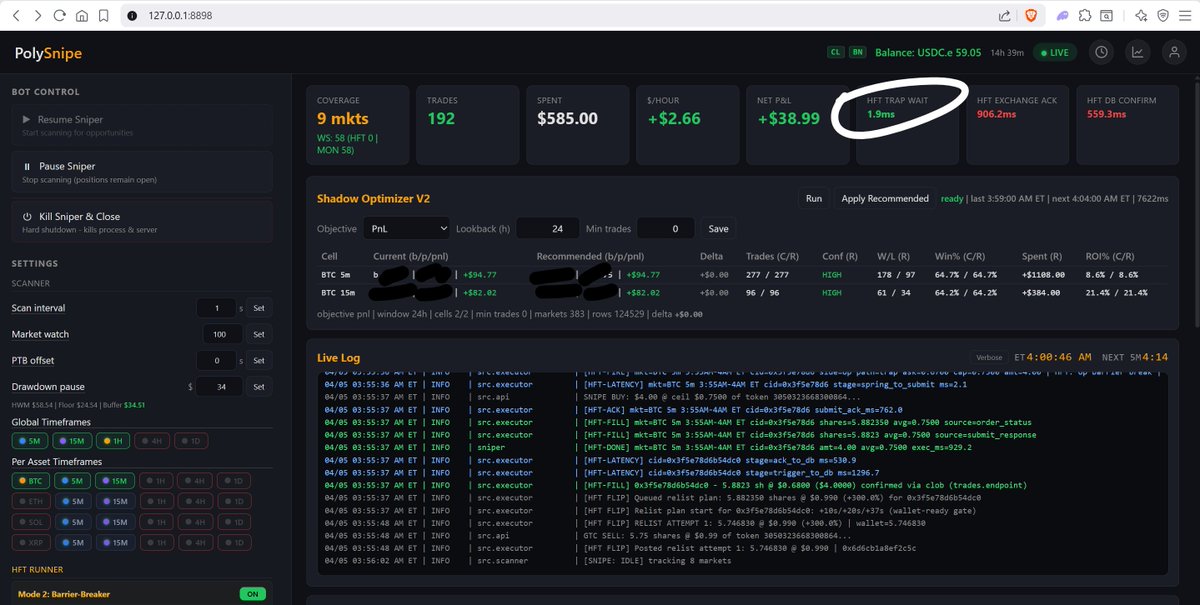Toggle global 15M timeframe
Viewport: 1200px width, 605px height.
(x=72, y=441)
